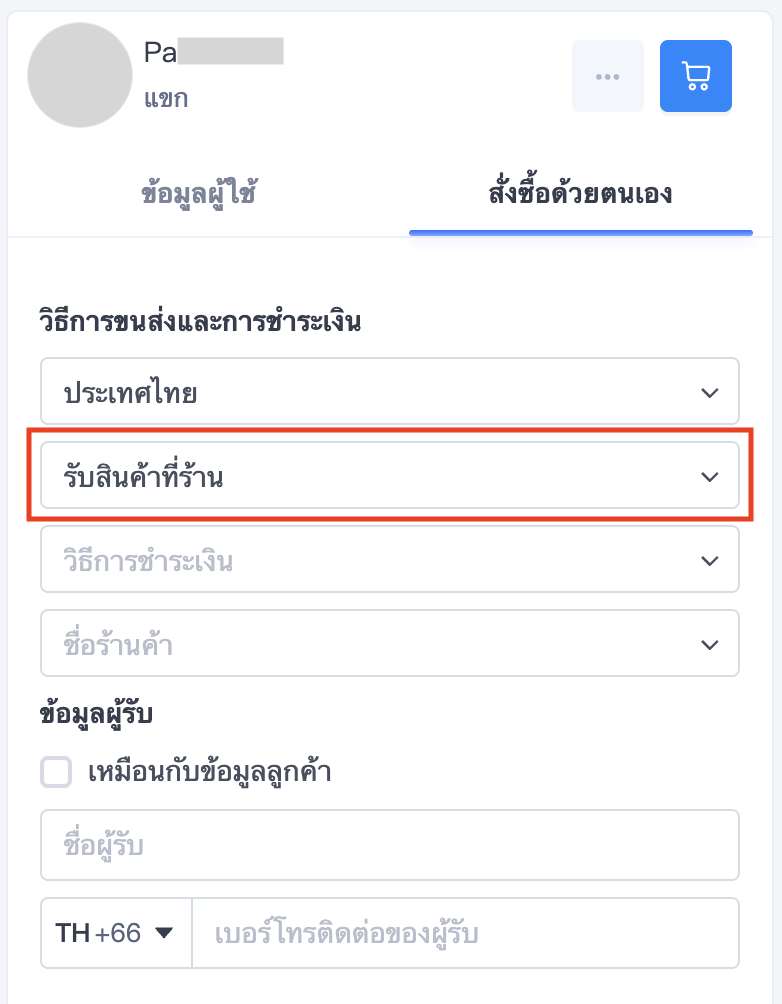
Task: Click the three-dots more options button
Action: (x=607, y=76)
